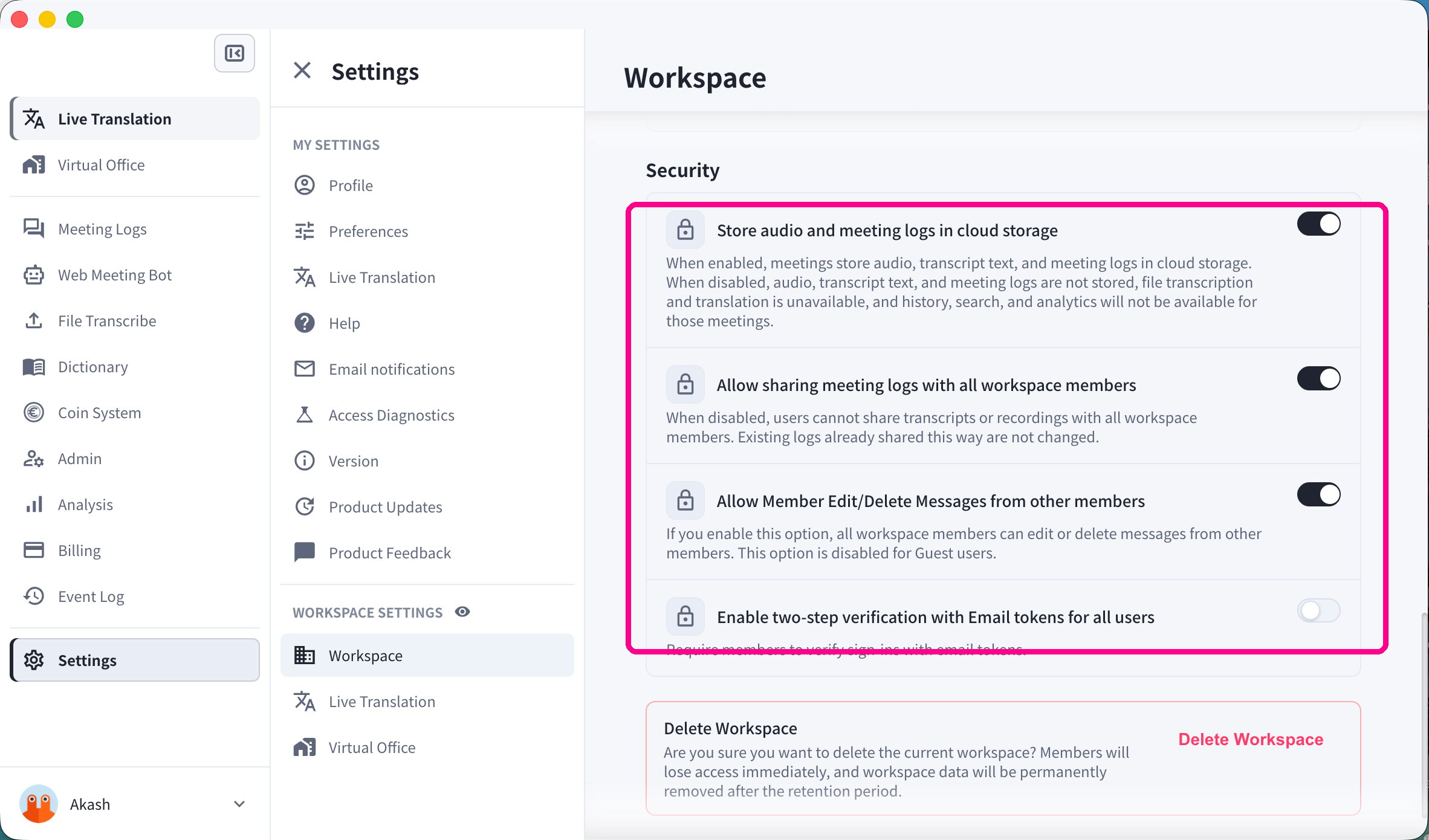Click the Product Updates refresh icon

point(305,507)
